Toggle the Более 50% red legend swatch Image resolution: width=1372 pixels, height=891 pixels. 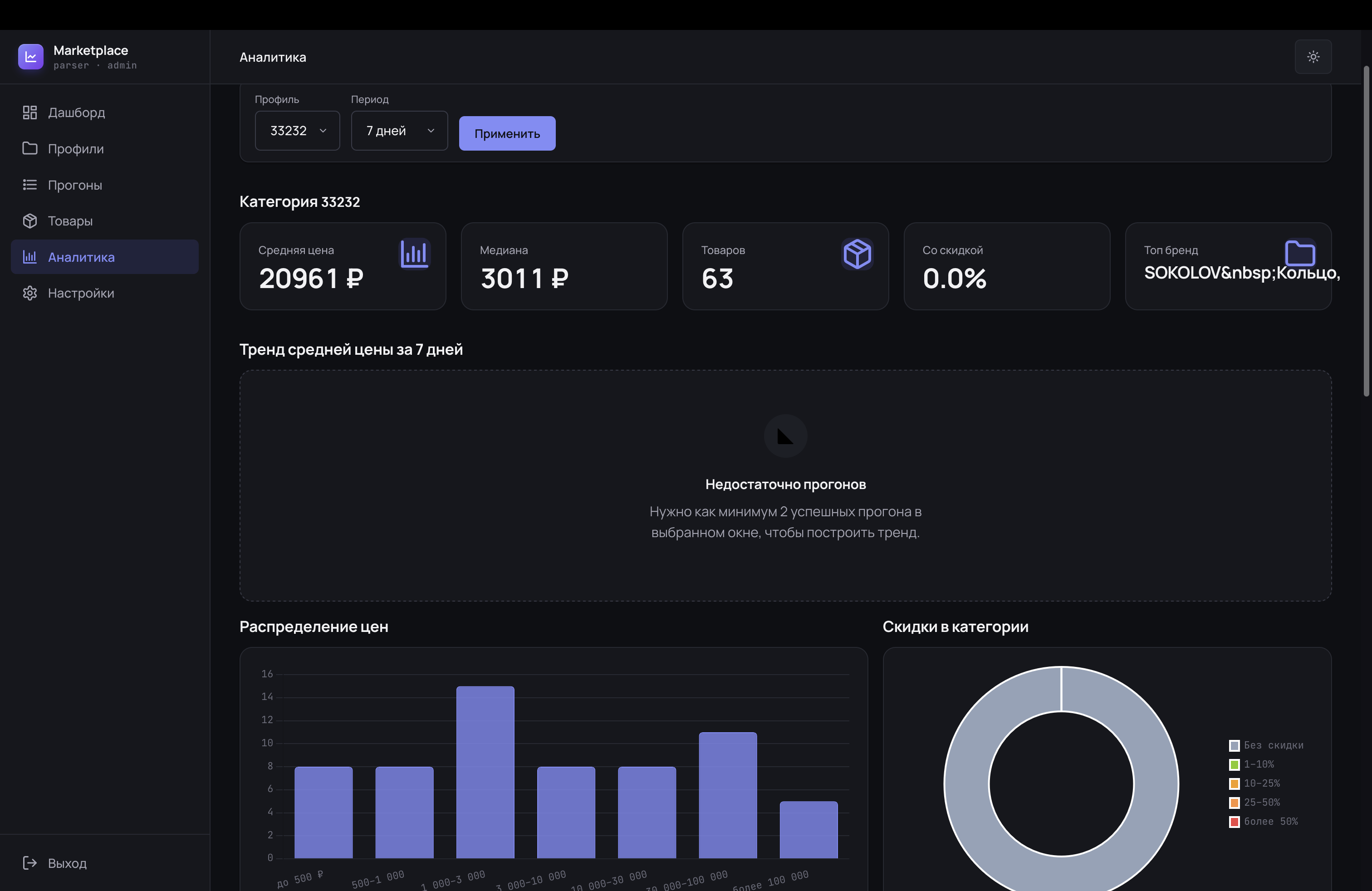point(1234,822)
